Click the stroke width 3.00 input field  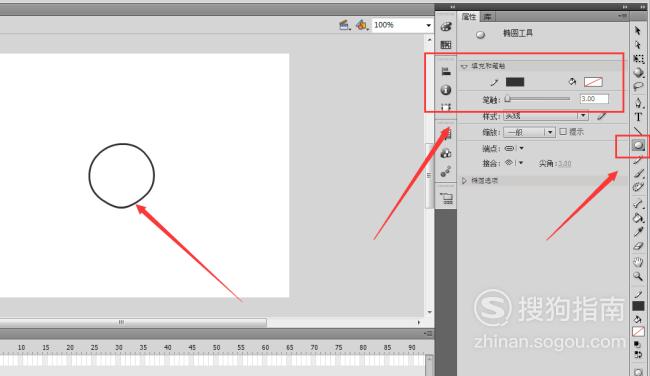click(594, 99)
